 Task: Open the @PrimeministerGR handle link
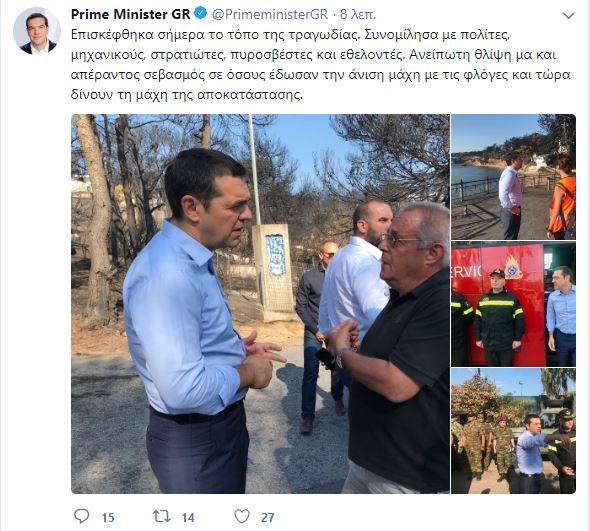(270, 14)
